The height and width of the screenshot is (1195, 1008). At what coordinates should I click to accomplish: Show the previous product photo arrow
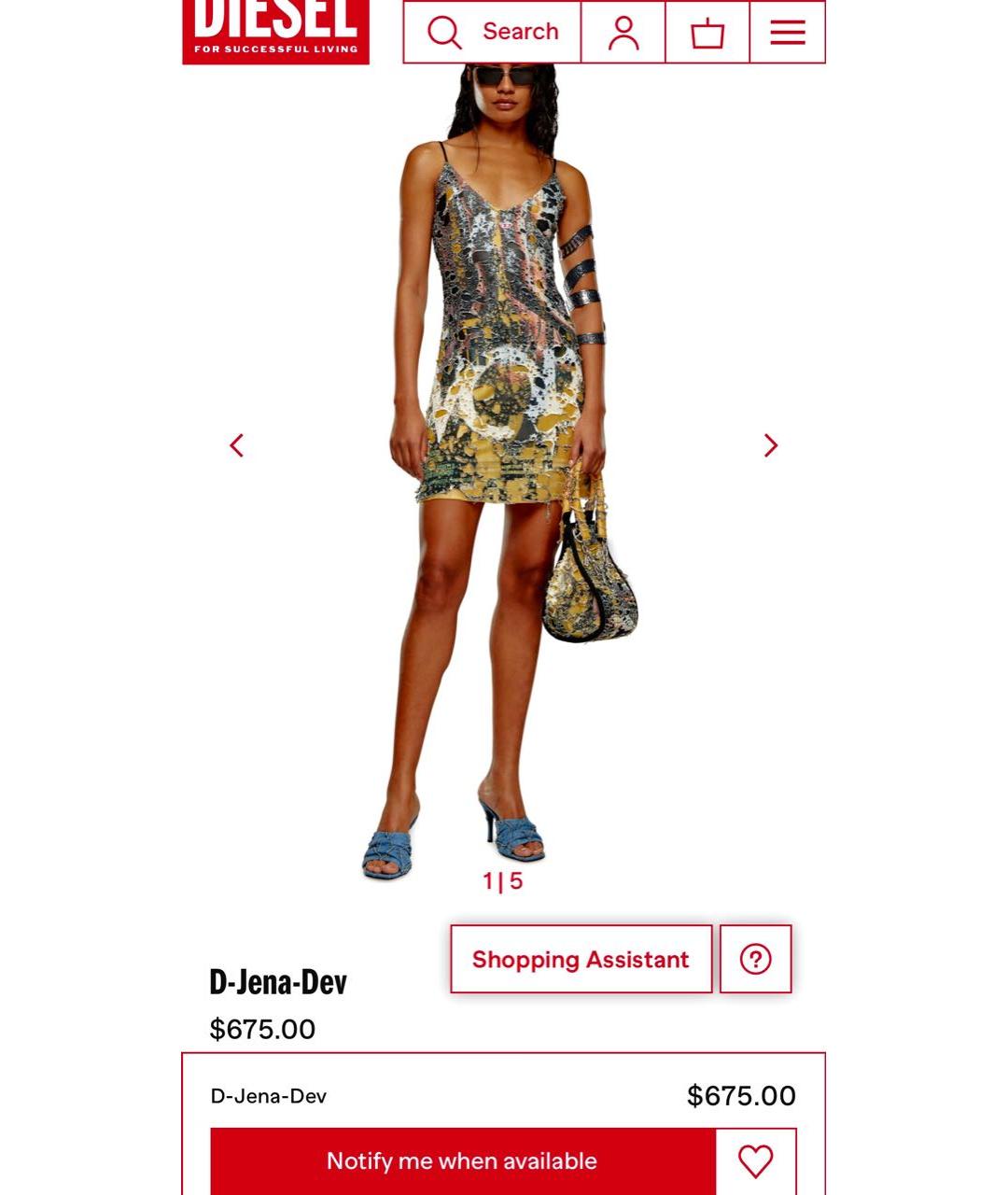point(237,445)
